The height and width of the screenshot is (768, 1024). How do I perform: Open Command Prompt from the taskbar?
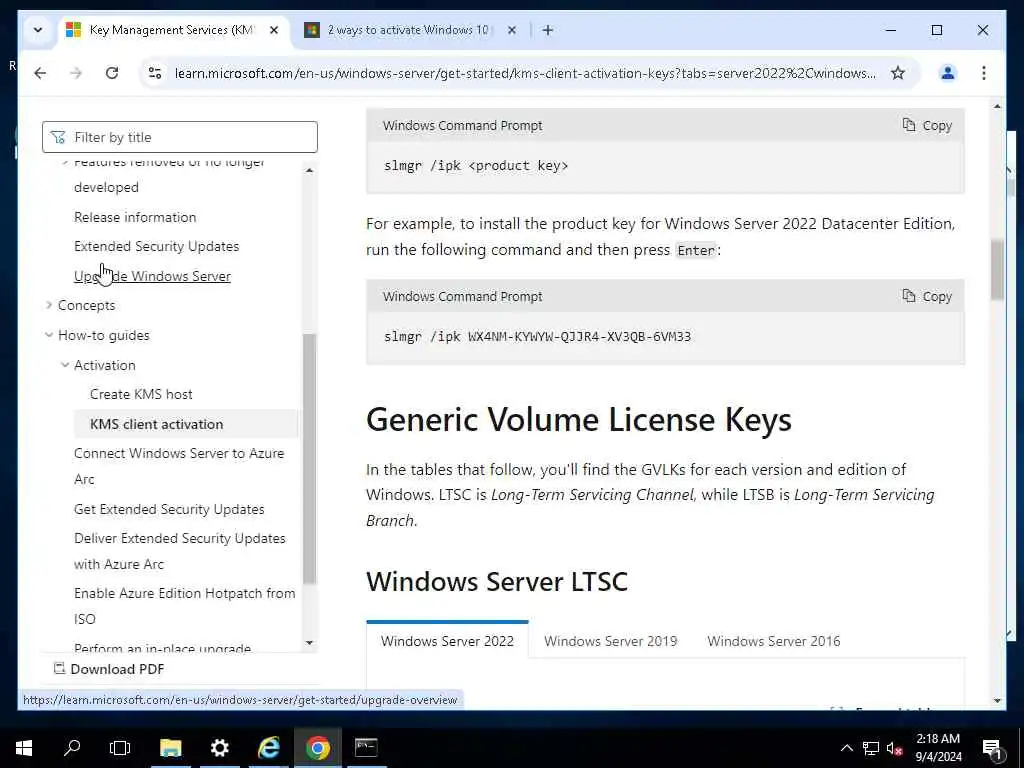tap(366, 748)
